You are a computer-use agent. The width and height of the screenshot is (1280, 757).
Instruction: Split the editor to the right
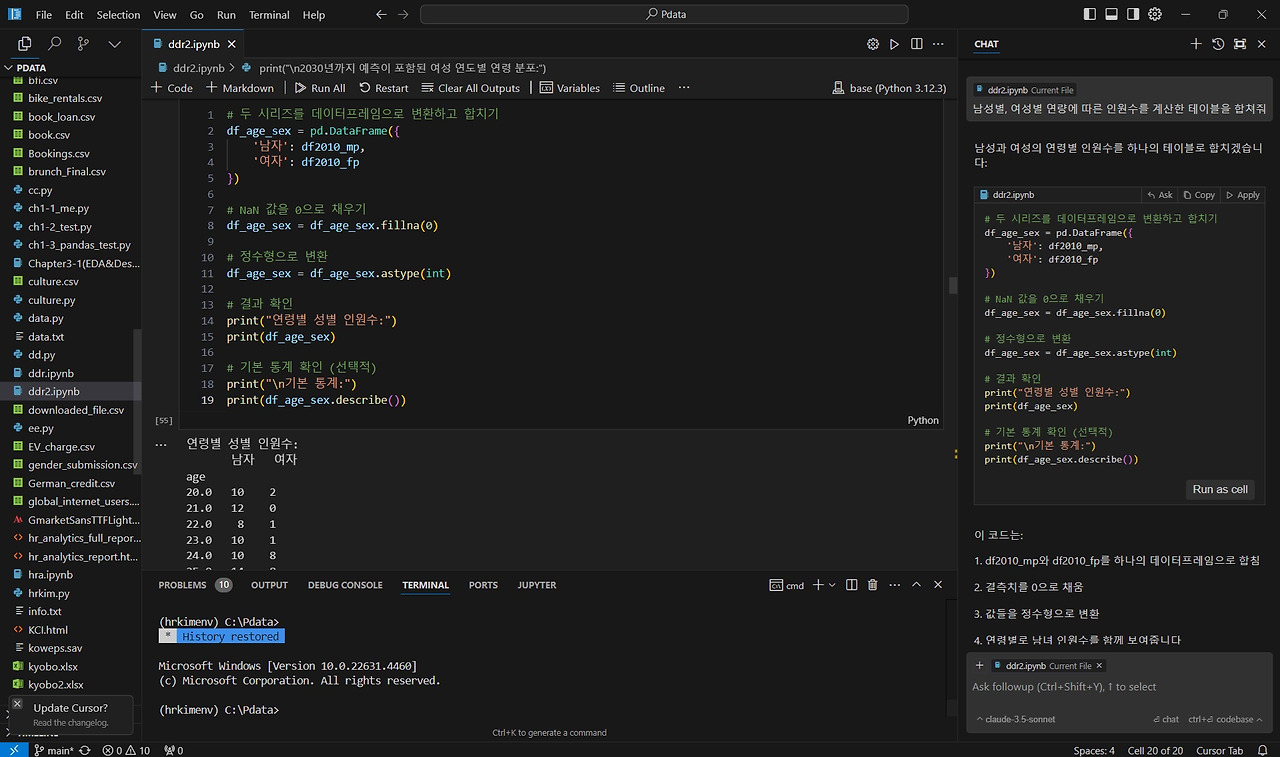point(916,44)
